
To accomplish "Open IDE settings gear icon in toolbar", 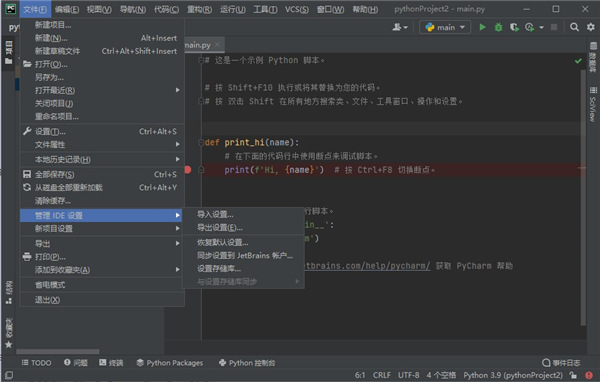I will coord(591,27).
